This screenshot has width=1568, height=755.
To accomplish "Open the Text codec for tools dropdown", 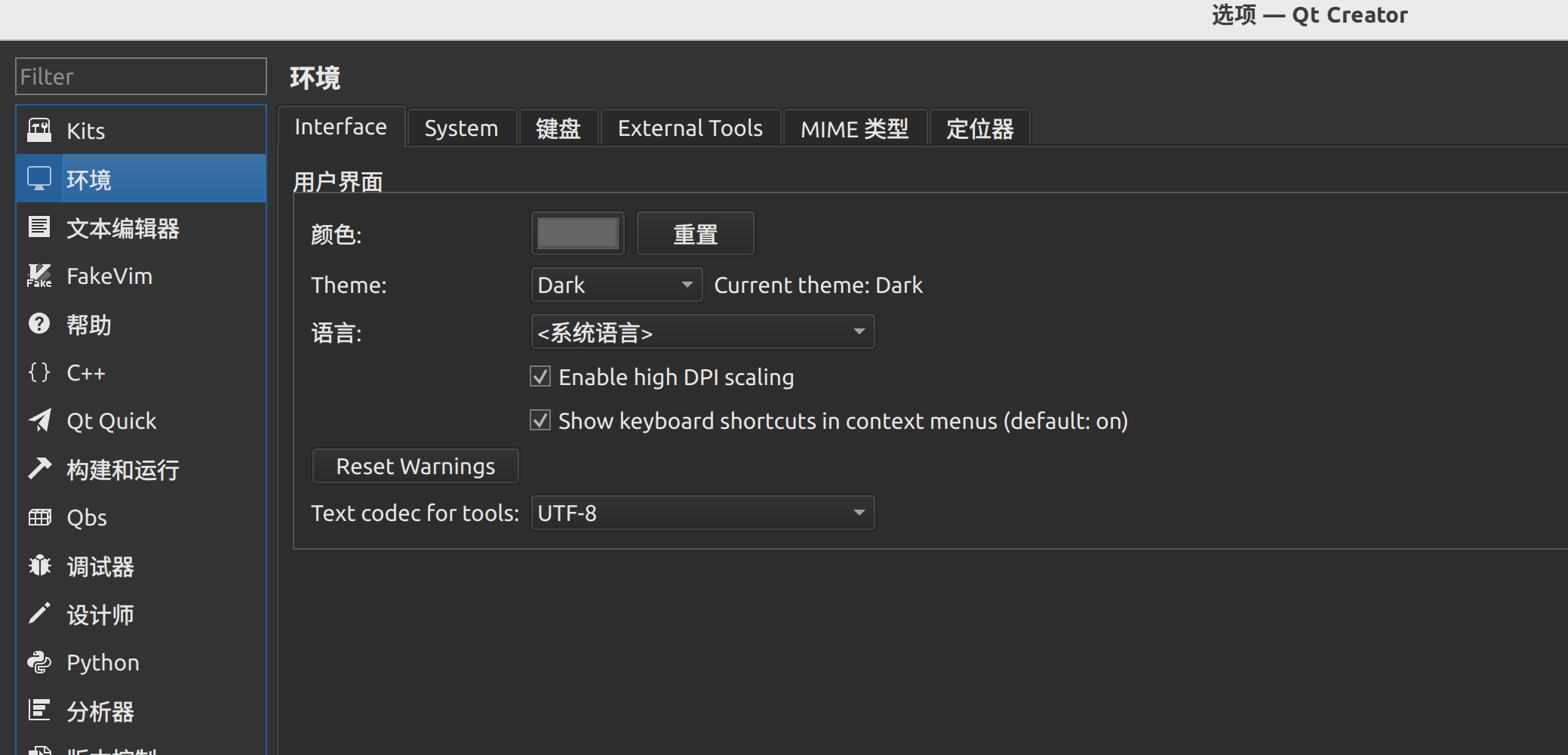I will click(x=703, y=513).
